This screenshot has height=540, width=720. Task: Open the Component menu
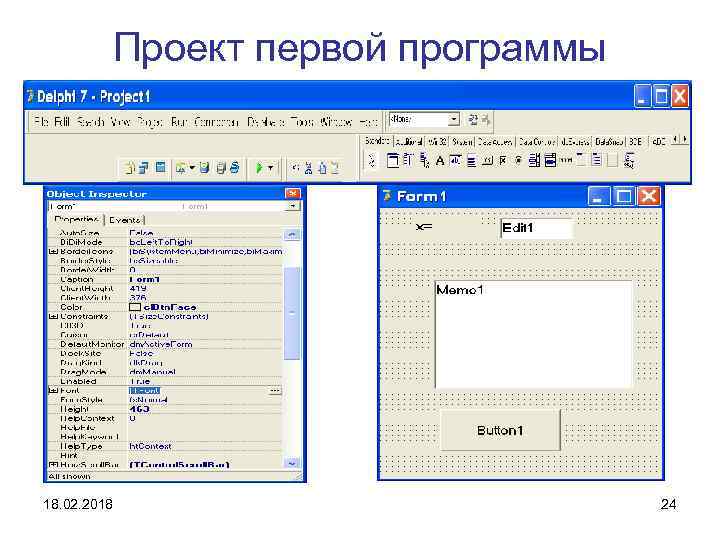[x=216, y=122]
